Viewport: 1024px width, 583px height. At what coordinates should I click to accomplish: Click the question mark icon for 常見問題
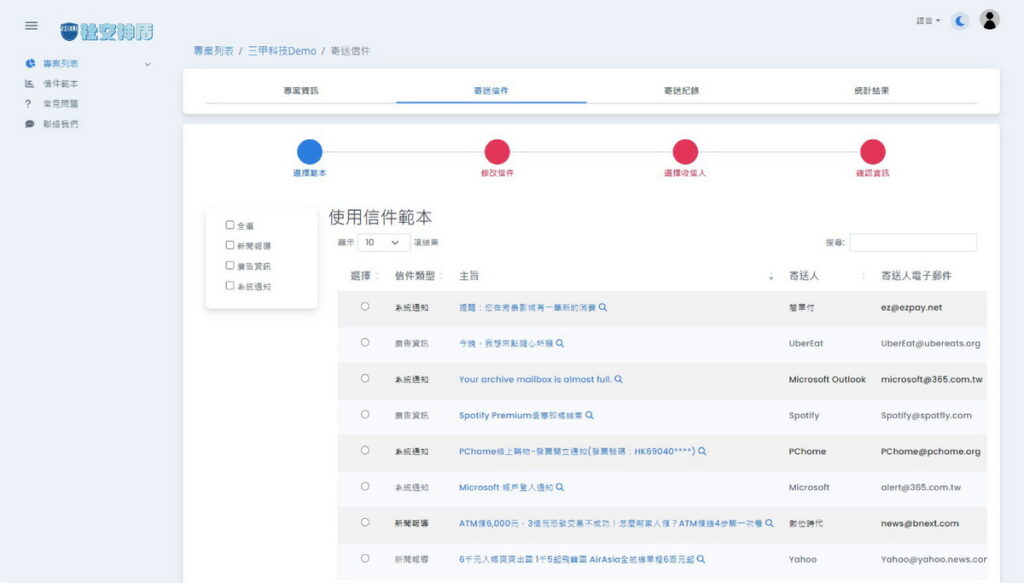tap(28, 104)
